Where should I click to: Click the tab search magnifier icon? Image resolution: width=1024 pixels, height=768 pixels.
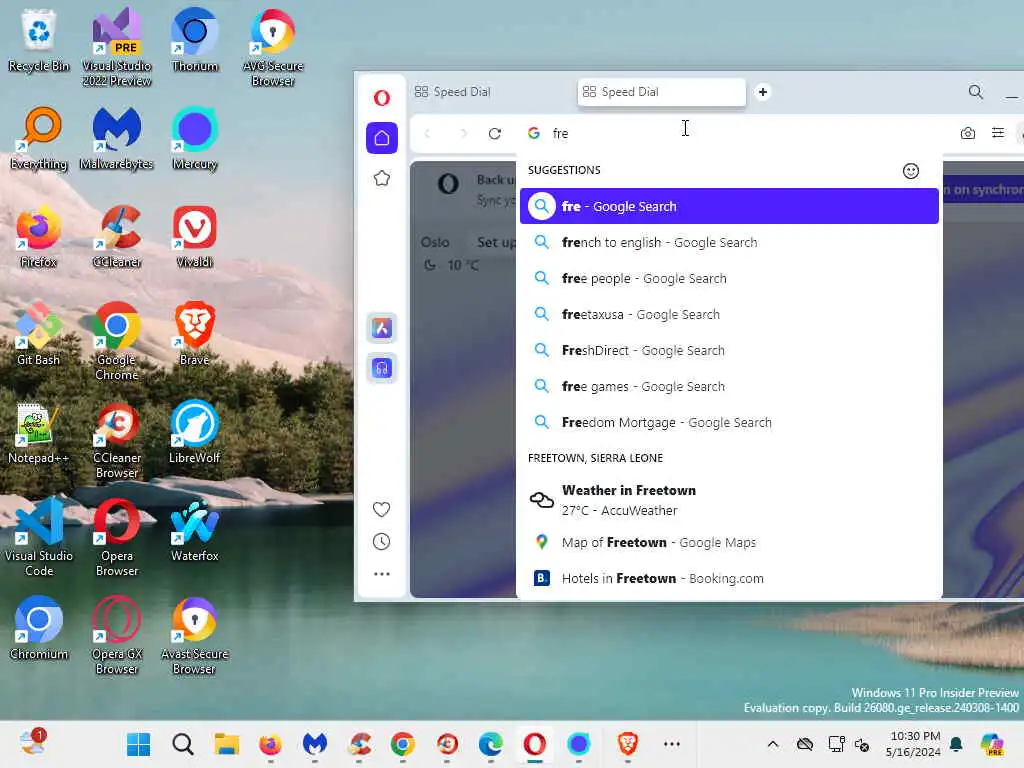tap(976, 92)
